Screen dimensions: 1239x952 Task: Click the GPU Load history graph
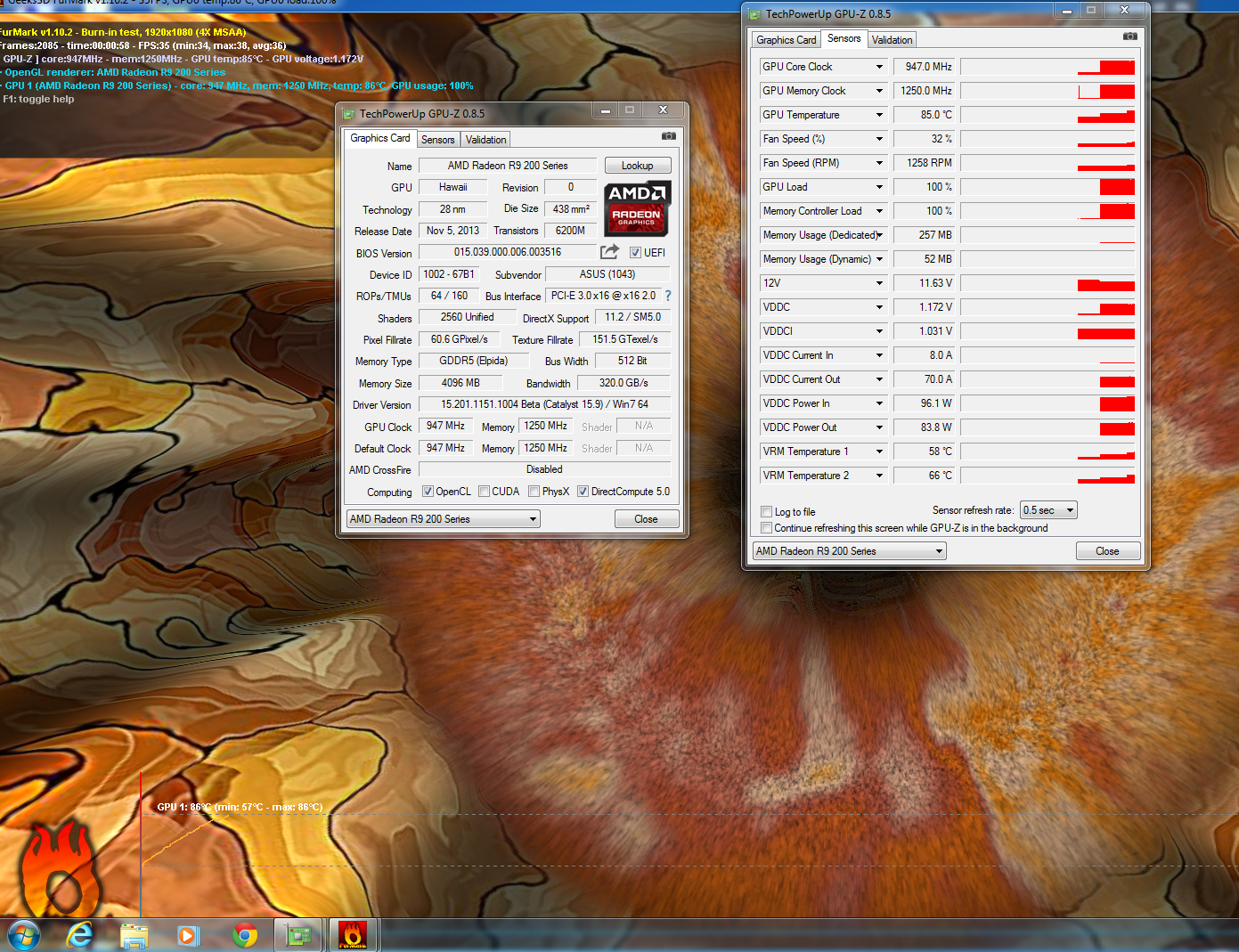1047,187
